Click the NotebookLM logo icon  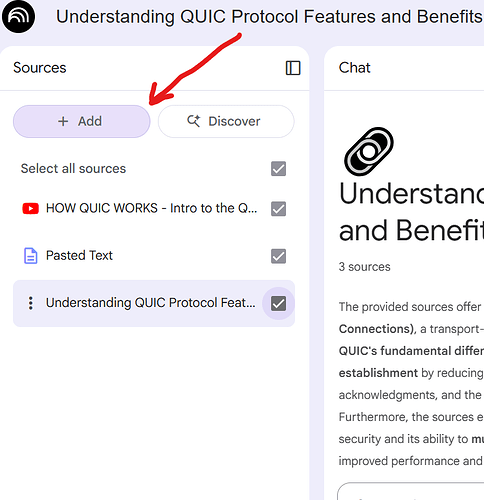tap(18, 16)
